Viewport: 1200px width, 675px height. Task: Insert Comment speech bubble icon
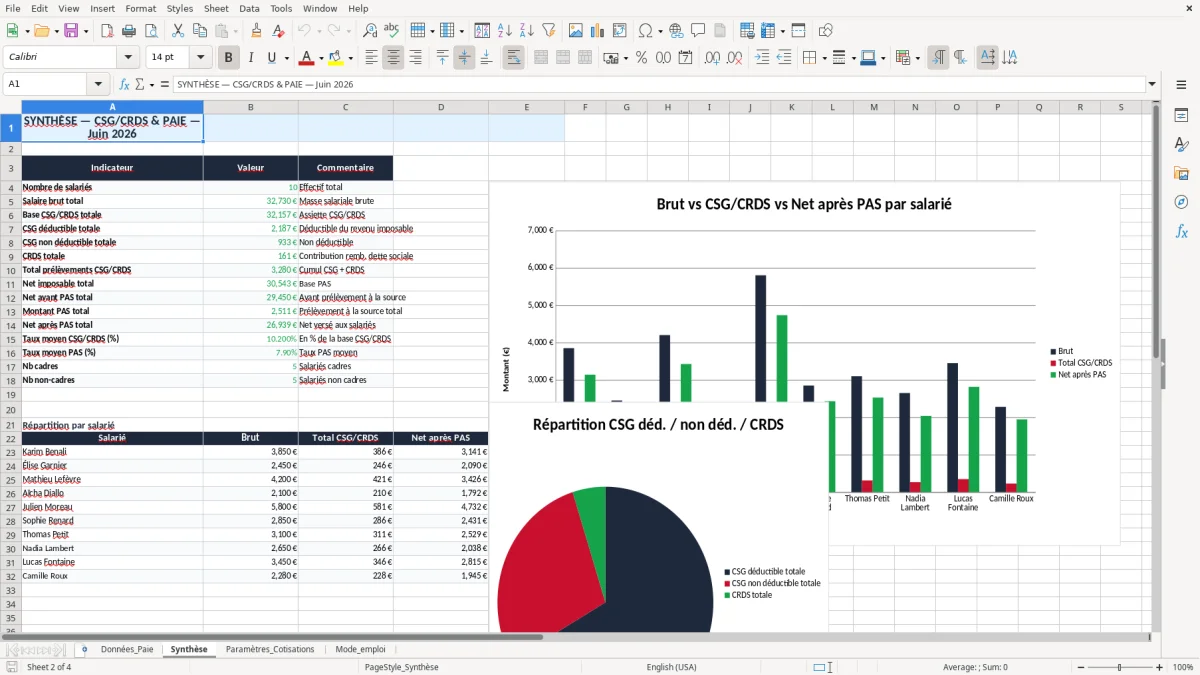(x=698, y=31)
